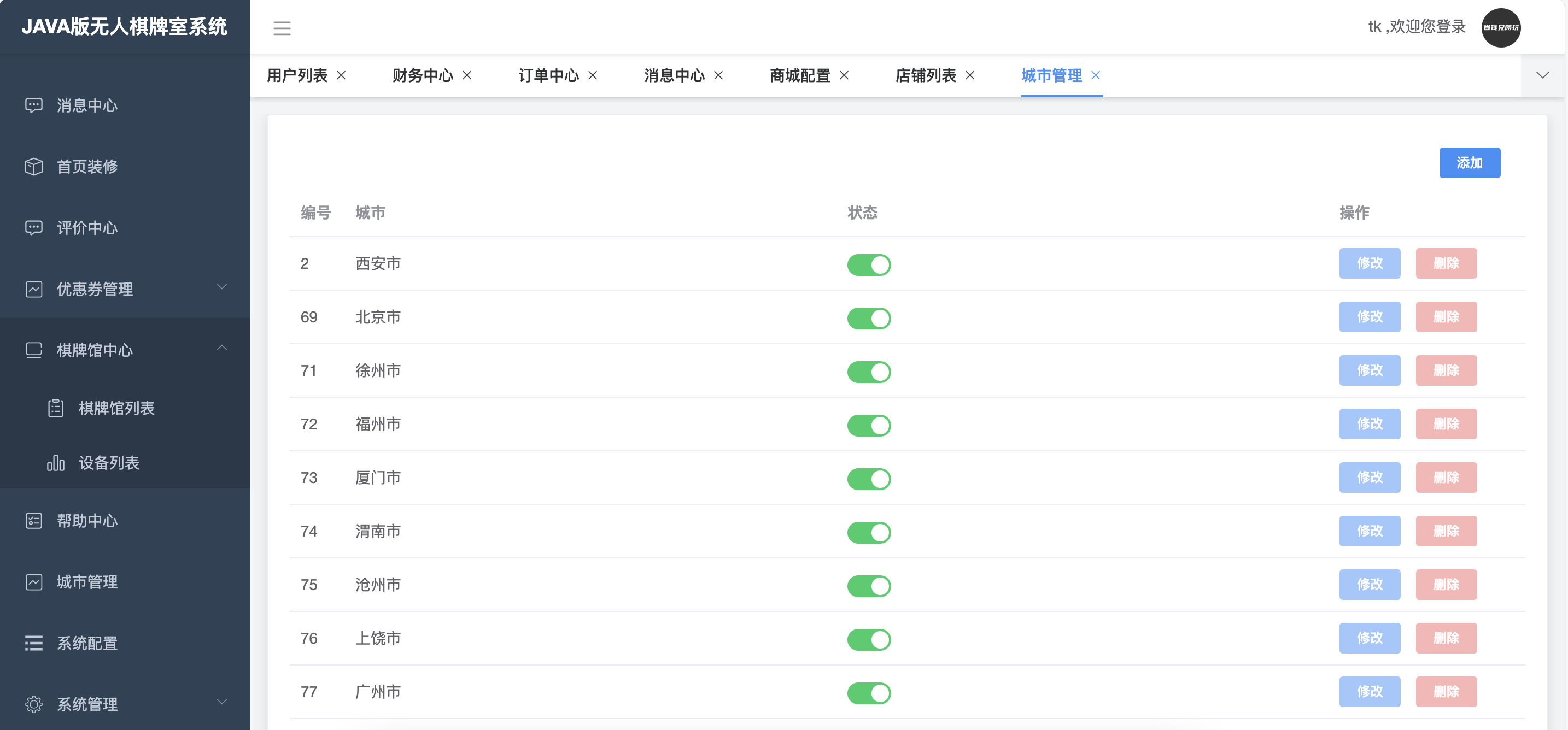Toggle status switch for 徐州市
Image resolution: width=1568 pixels, height=730 pixels.
coord(869,372)
